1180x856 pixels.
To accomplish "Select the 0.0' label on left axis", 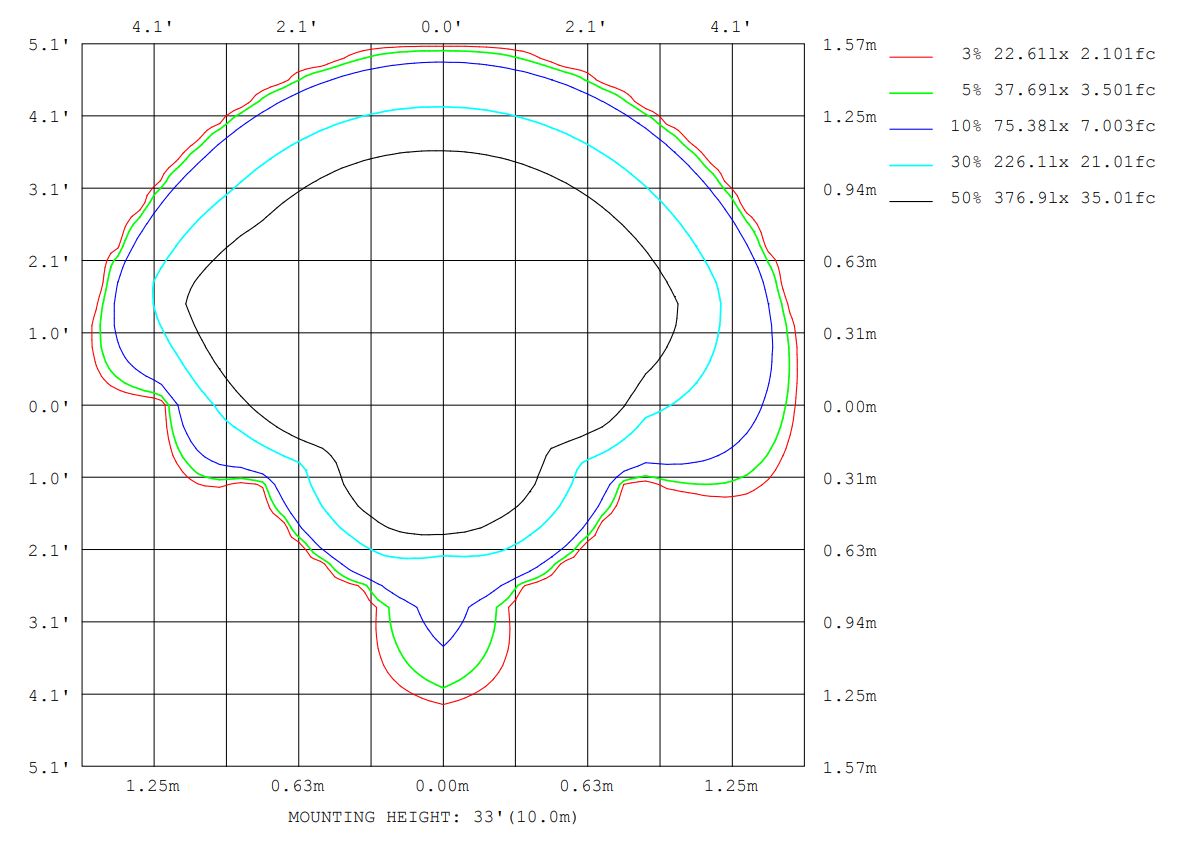I will pyautogui.click(x=51, y=406).
